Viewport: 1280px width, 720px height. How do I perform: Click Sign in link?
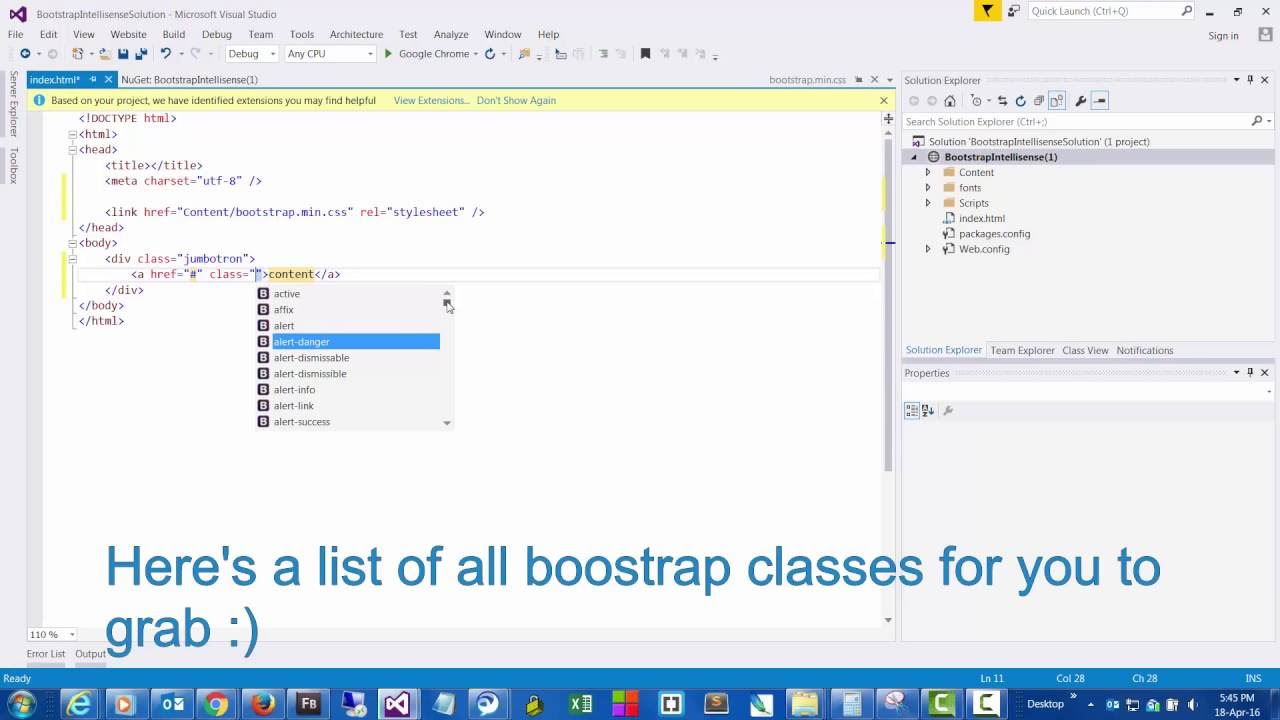[1223, 35]
